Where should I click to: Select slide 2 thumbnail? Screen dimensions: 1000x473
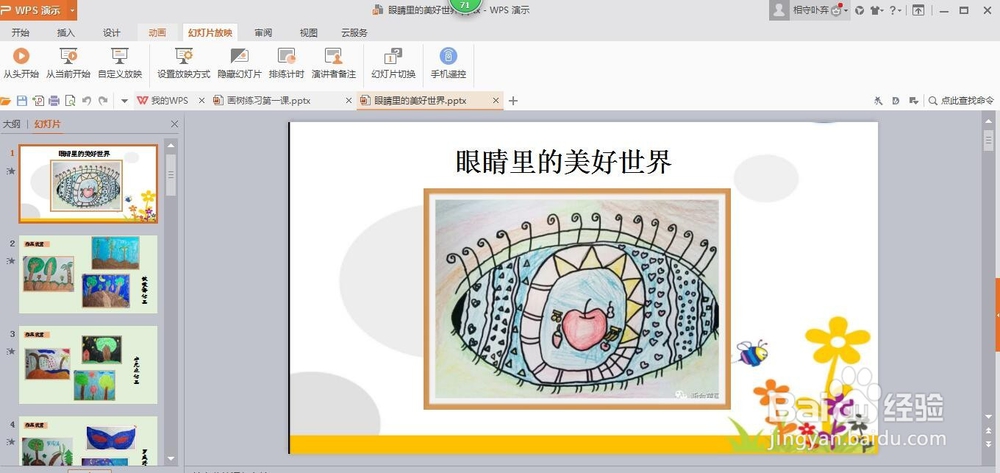88,274
